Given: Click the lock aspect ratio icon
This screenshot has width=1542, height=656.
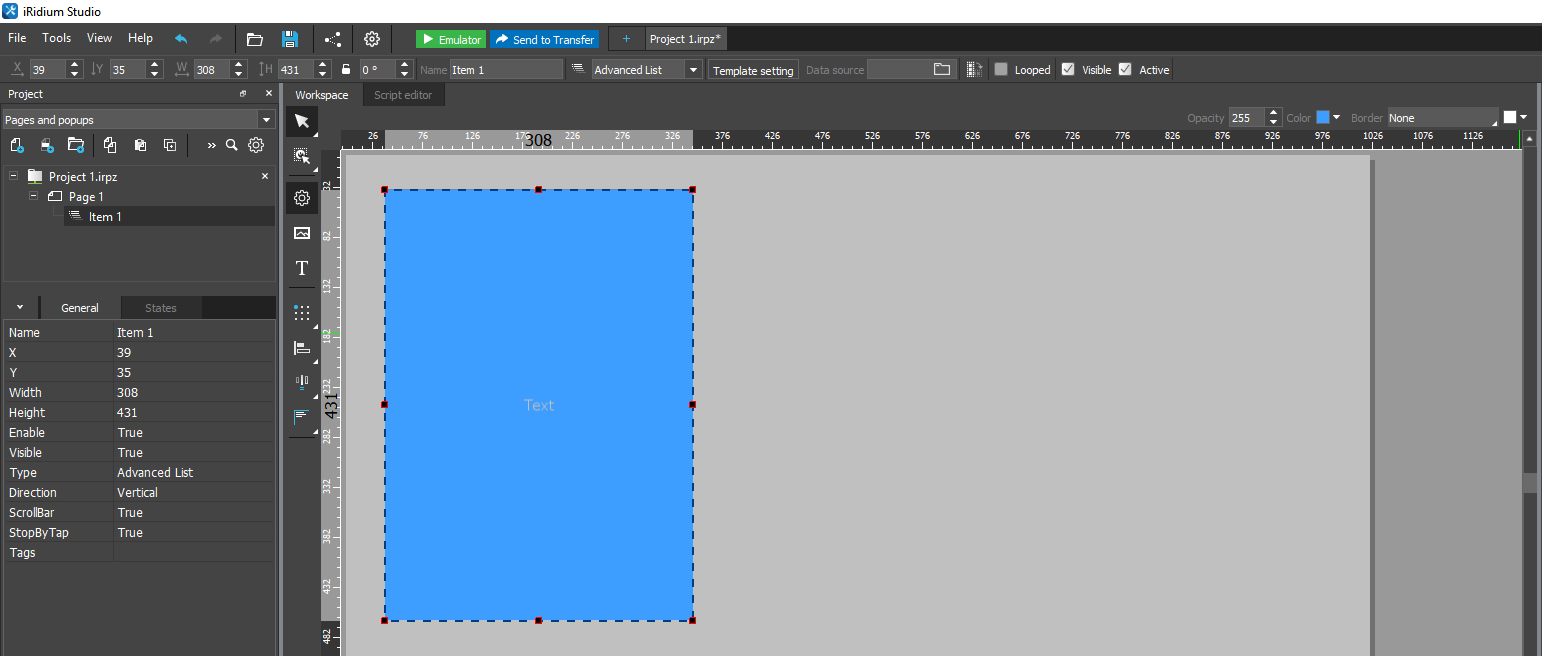Looking at the screenshot, I should [346, 70].
